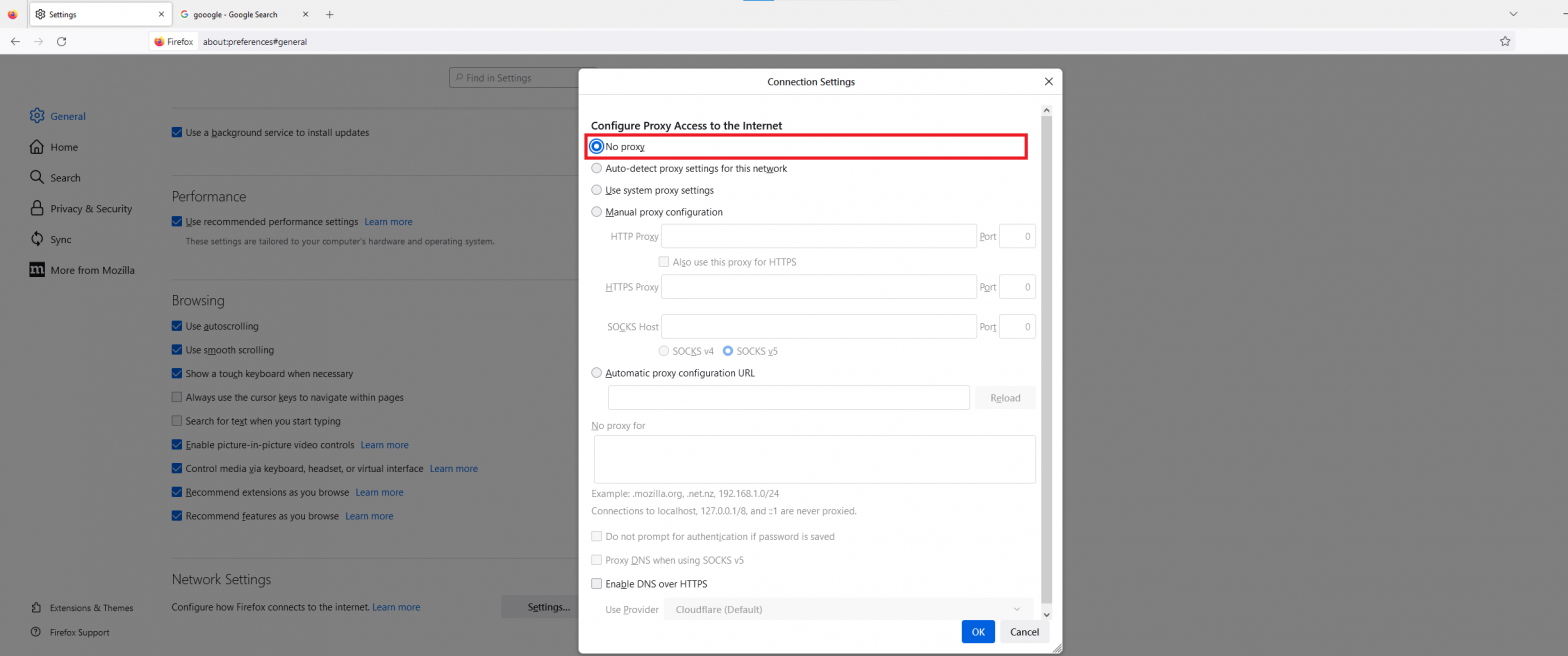Select Manual proxy configuration option
Viewport: 1568px width, 656px height.
coord(597,212)
